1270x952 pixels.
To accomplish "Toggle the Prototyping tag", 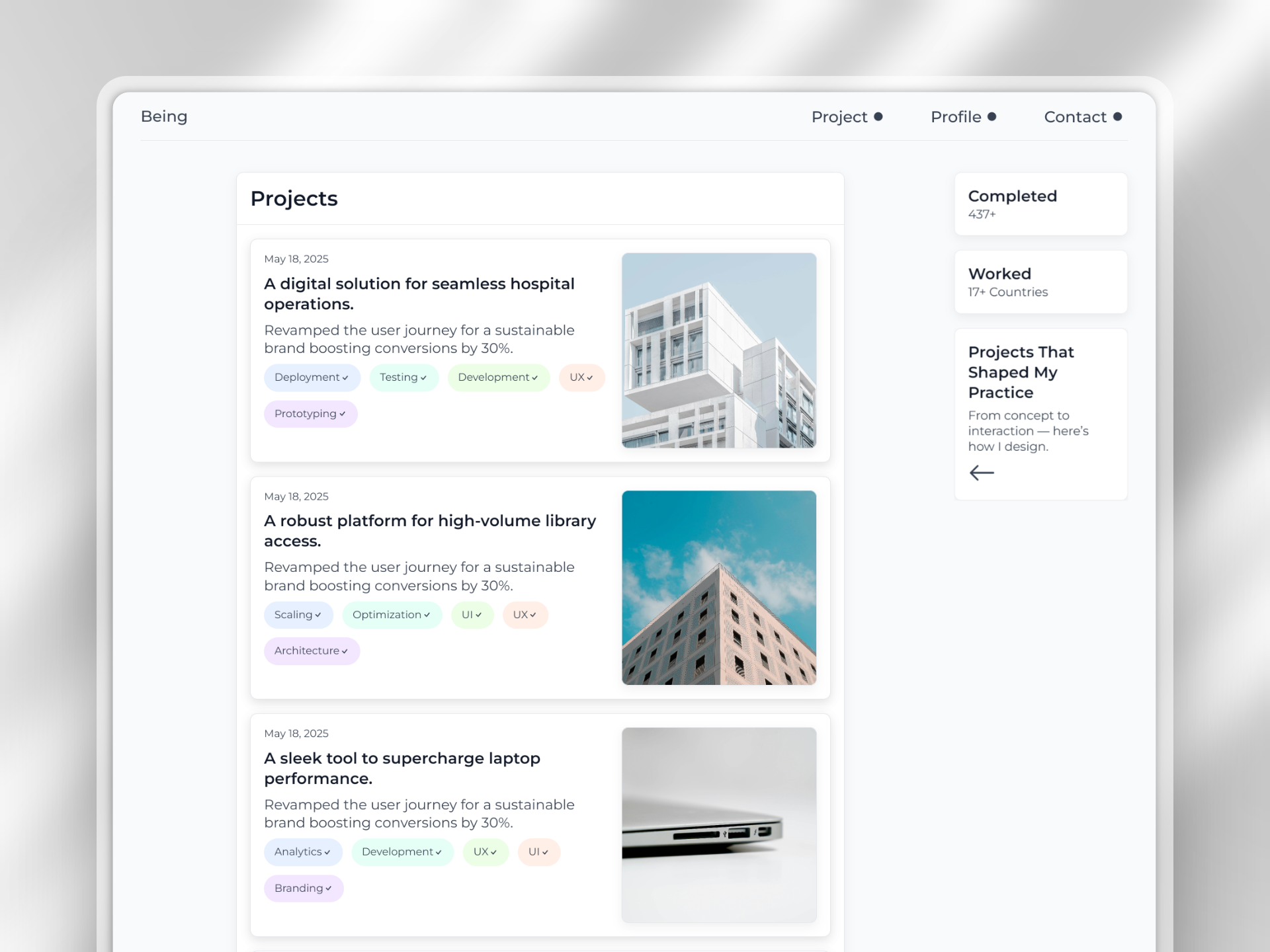I will point(310,414).
